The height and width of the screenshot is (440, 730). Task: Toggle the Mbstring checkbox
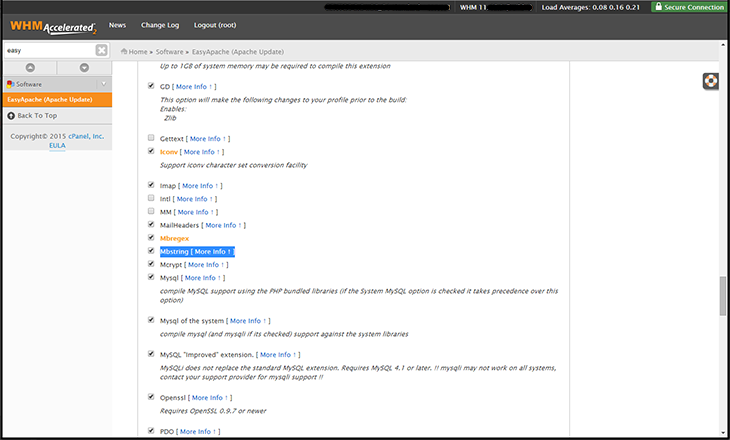(x=151, y=250)
